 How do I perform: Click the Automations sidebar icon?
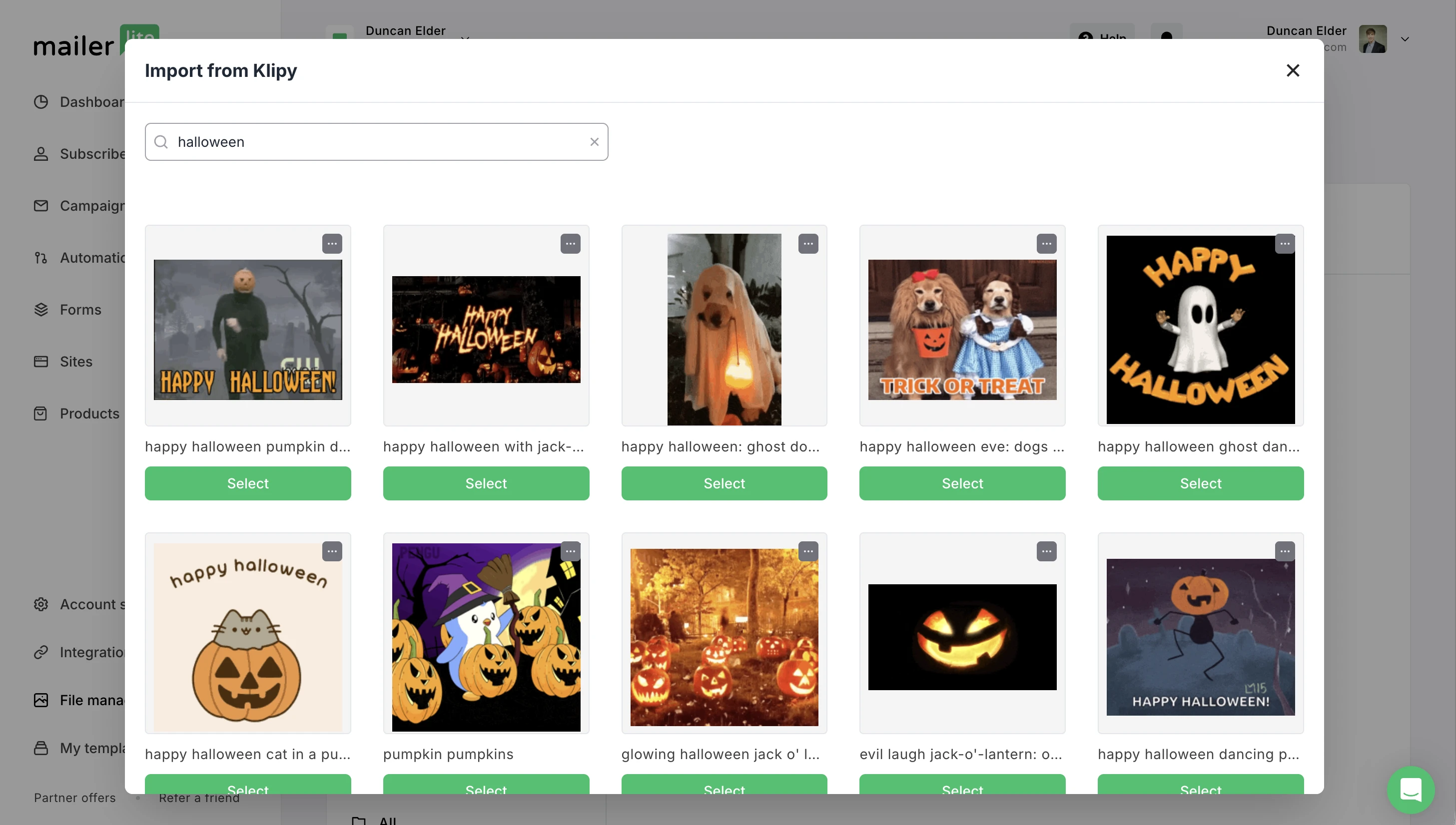(x=41, y=258)
